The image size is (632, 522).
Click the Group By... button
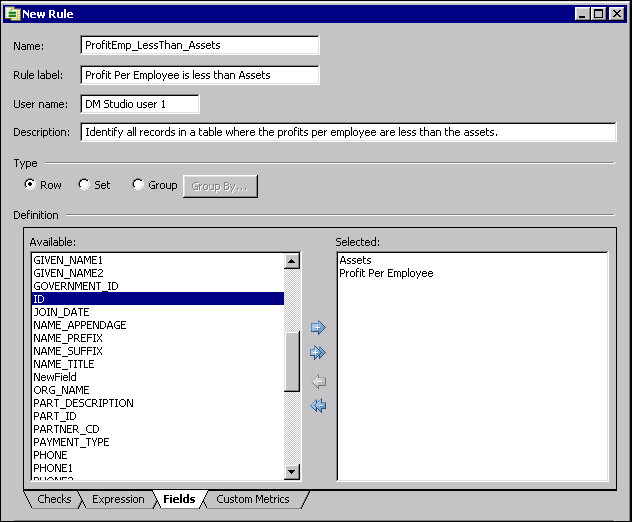click(220, 185)
